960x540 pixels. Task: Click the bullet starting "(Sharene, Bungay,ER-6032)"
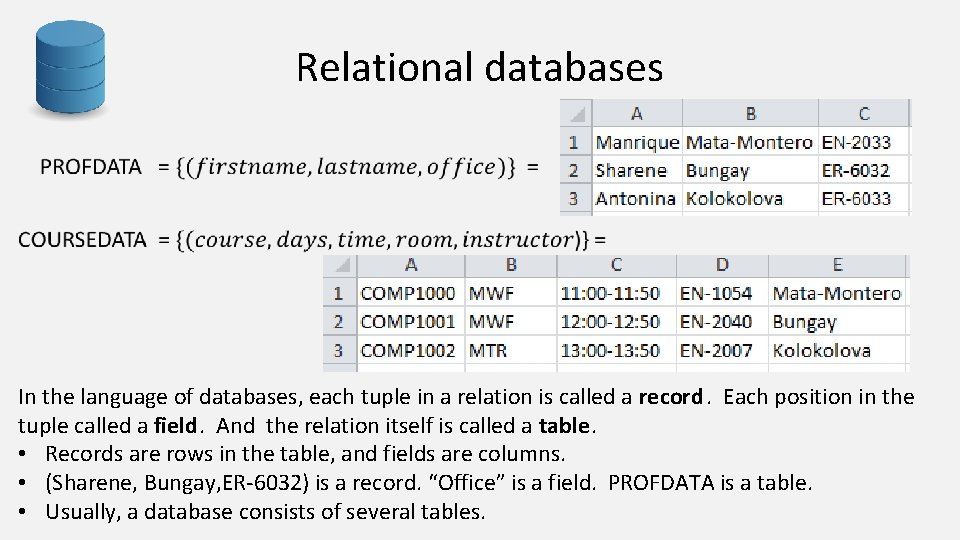tap(429, 482)
